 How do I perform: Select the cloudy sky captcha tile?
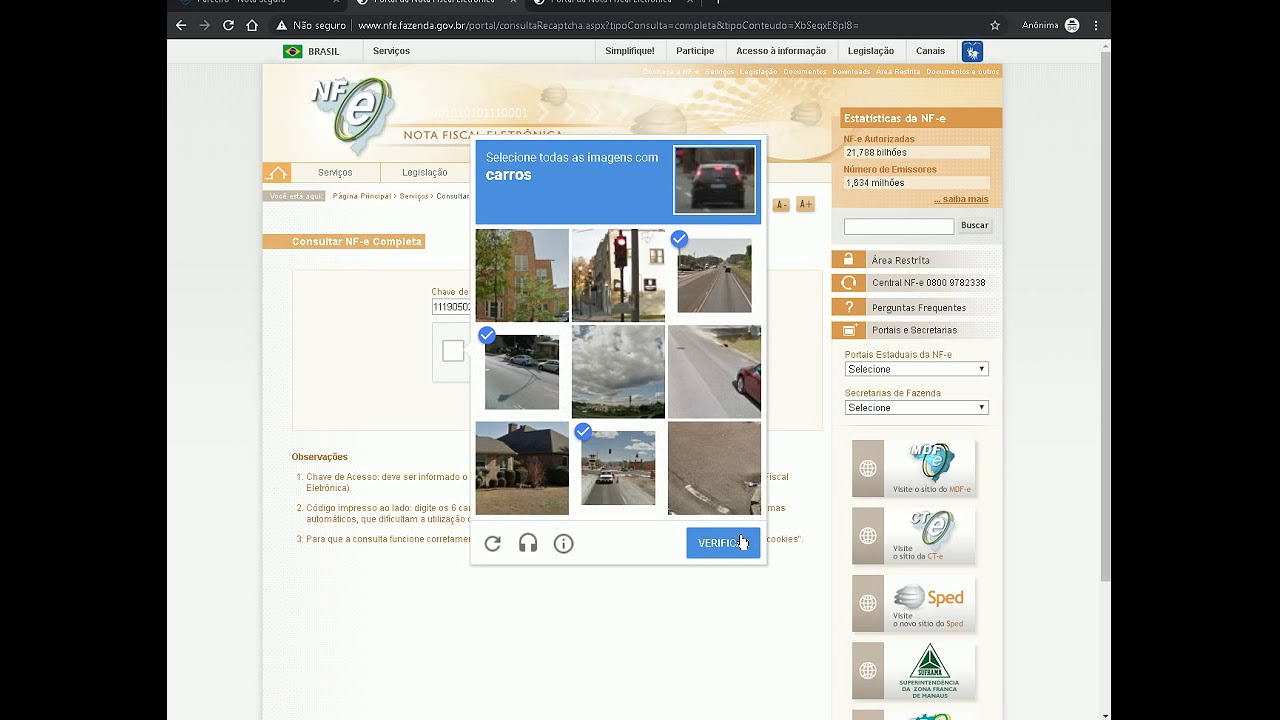618,371
